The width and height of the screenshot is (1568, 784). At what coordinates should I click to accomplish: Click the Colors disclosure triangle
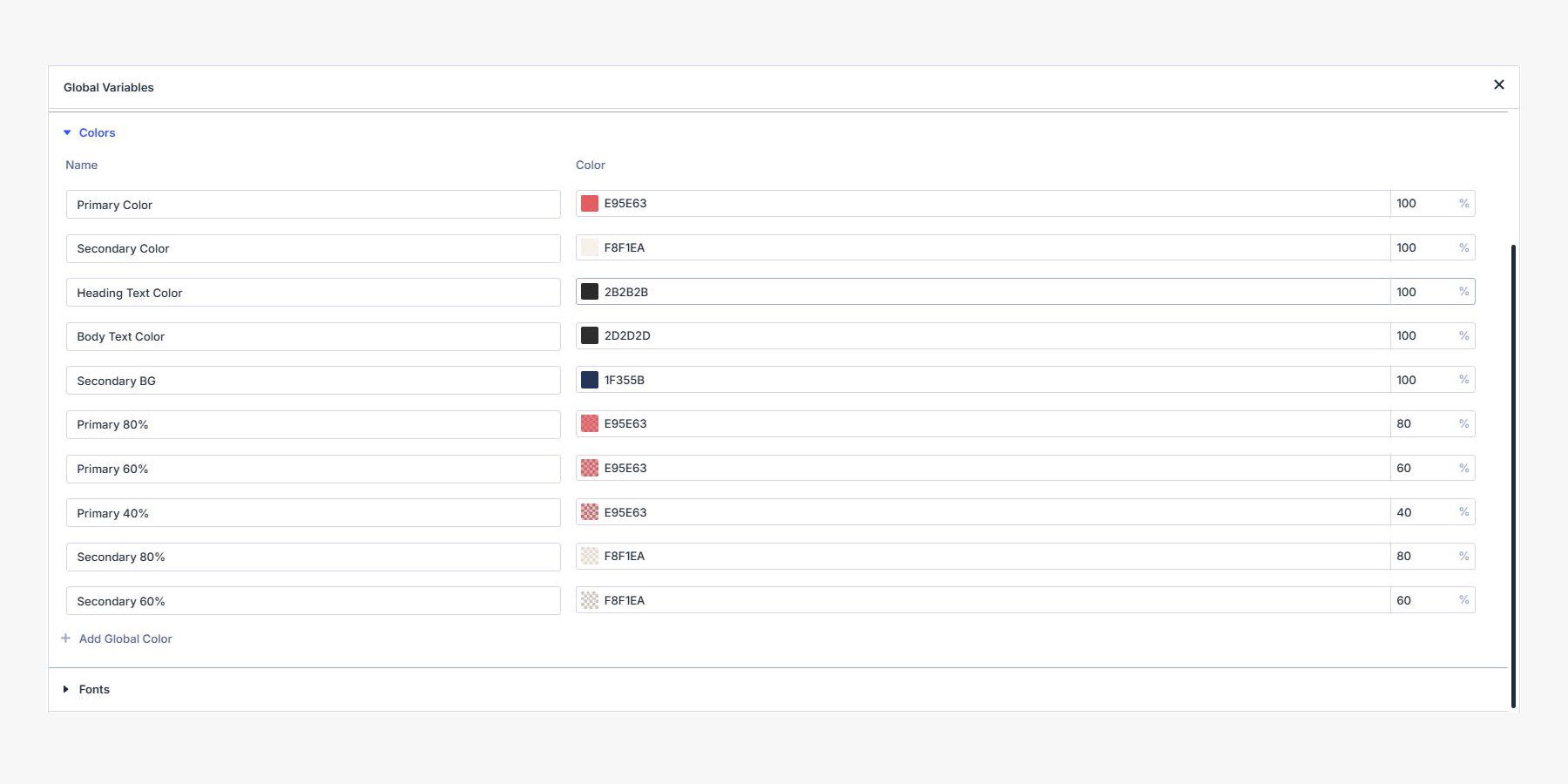click(67, 132)
